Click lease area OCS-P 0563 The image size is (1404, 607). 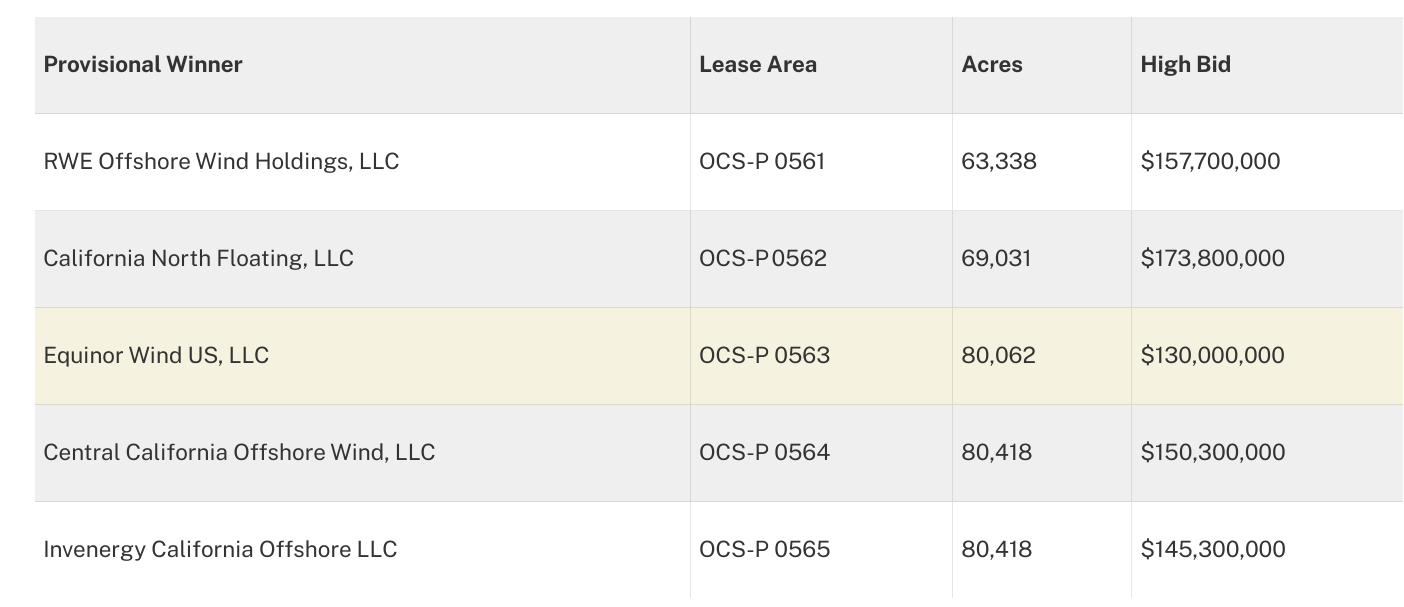(764, 356)
